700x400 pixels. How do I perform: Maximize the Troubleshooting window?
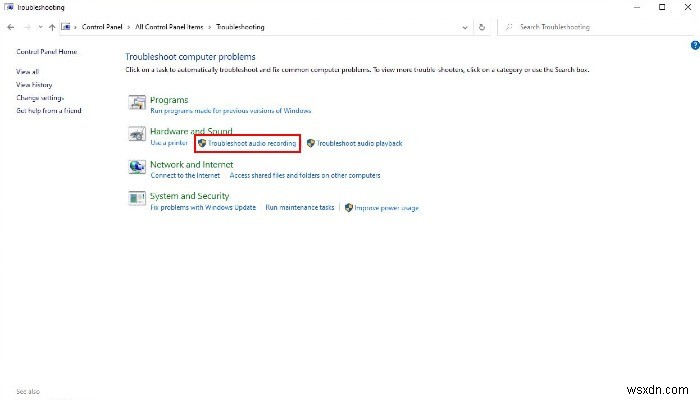point(662,7)
